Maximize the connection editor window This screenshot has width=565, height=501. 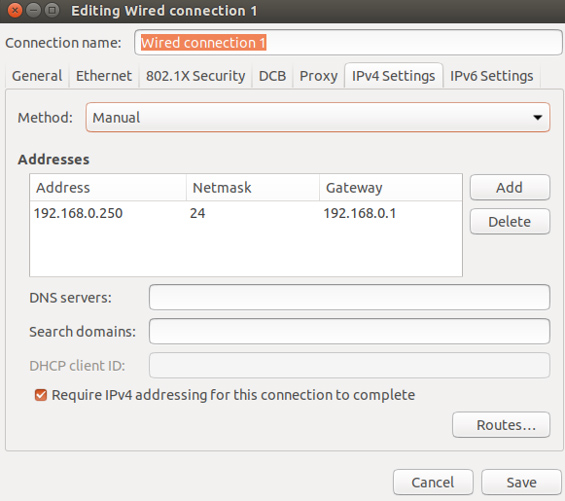52,10
